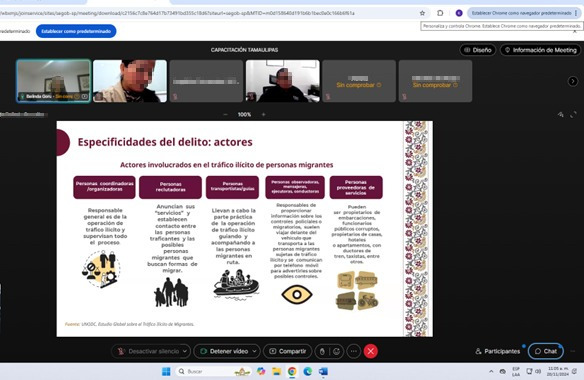
Task: Click Establecer como predeterminado button
Action: pos(76,31)
